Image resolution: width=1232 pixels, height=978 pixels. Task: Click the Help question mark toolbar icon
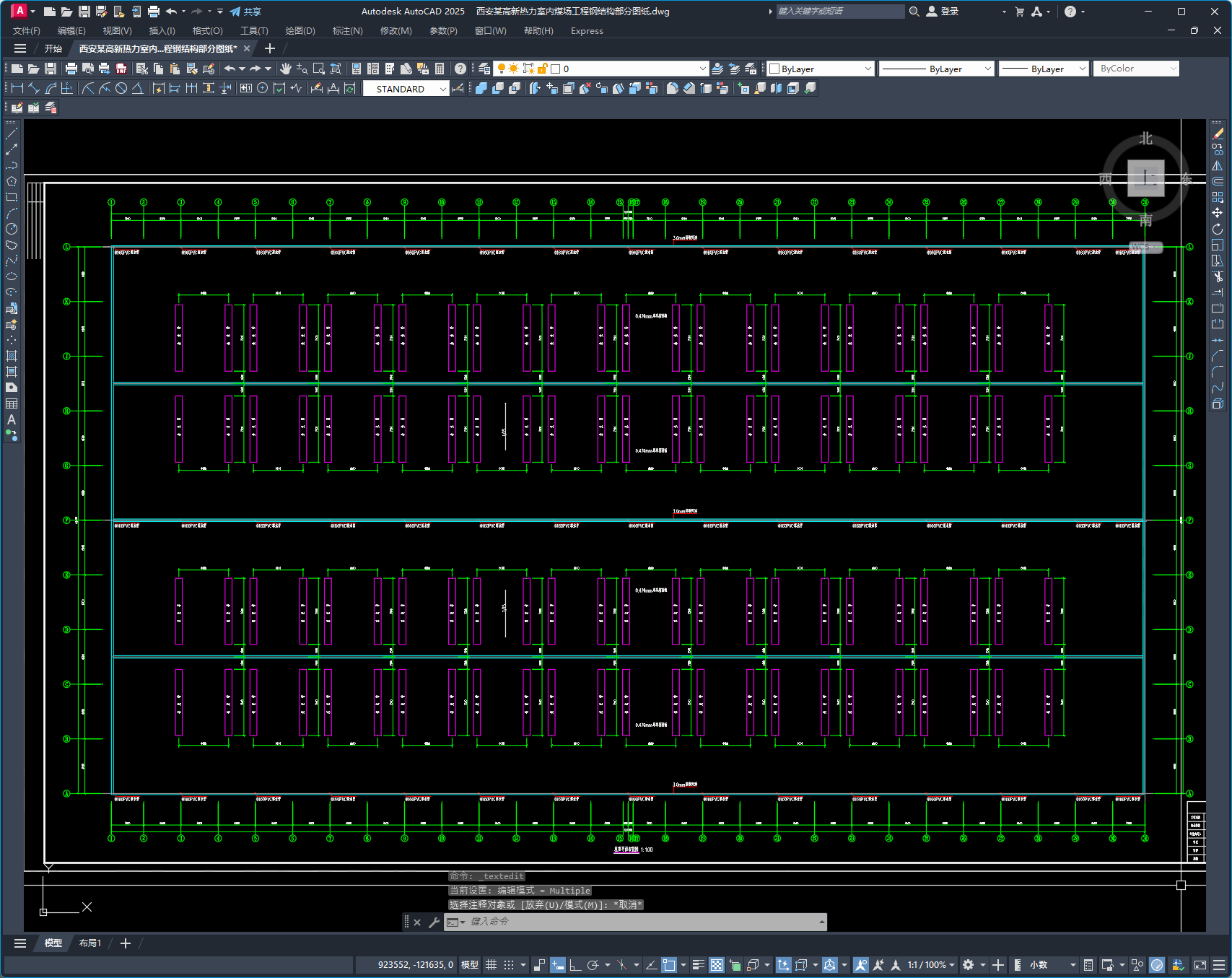tap(460, 69)
